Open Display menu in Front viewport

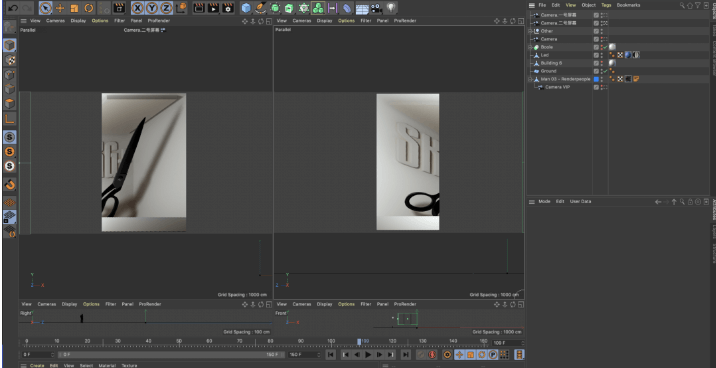click(x=324, y=304)
